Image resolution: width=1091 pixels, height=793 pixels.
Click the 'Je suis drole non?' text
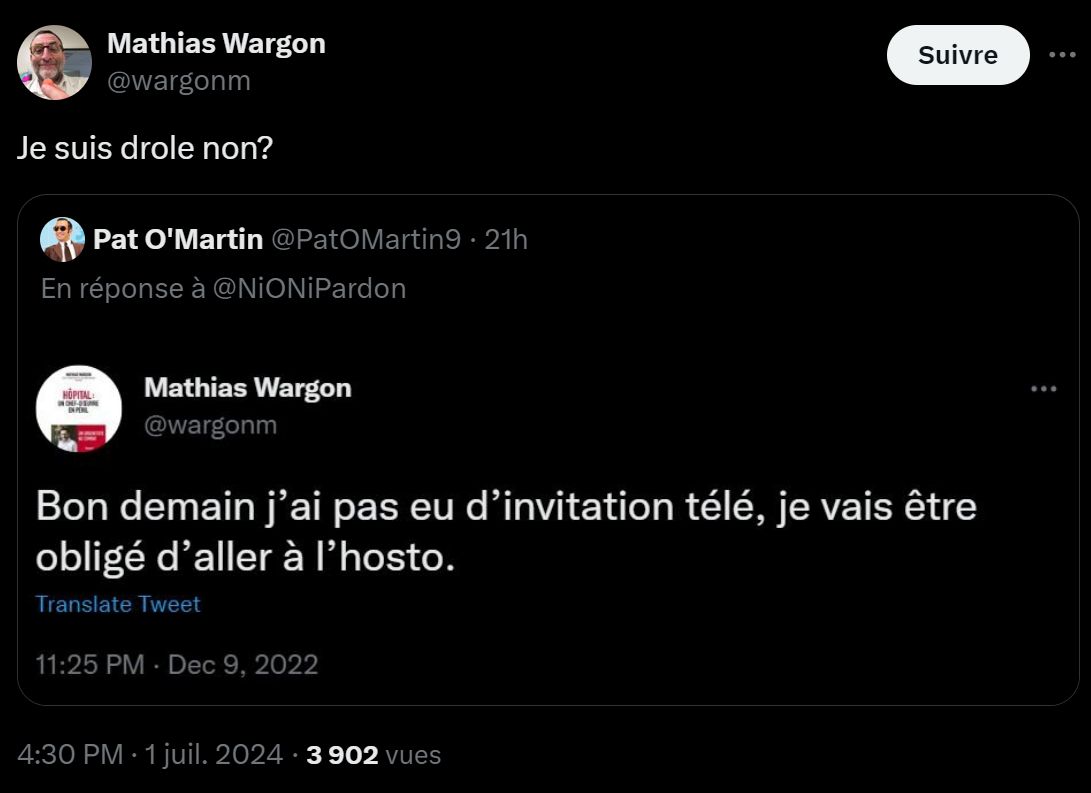[x=145, y=150]
